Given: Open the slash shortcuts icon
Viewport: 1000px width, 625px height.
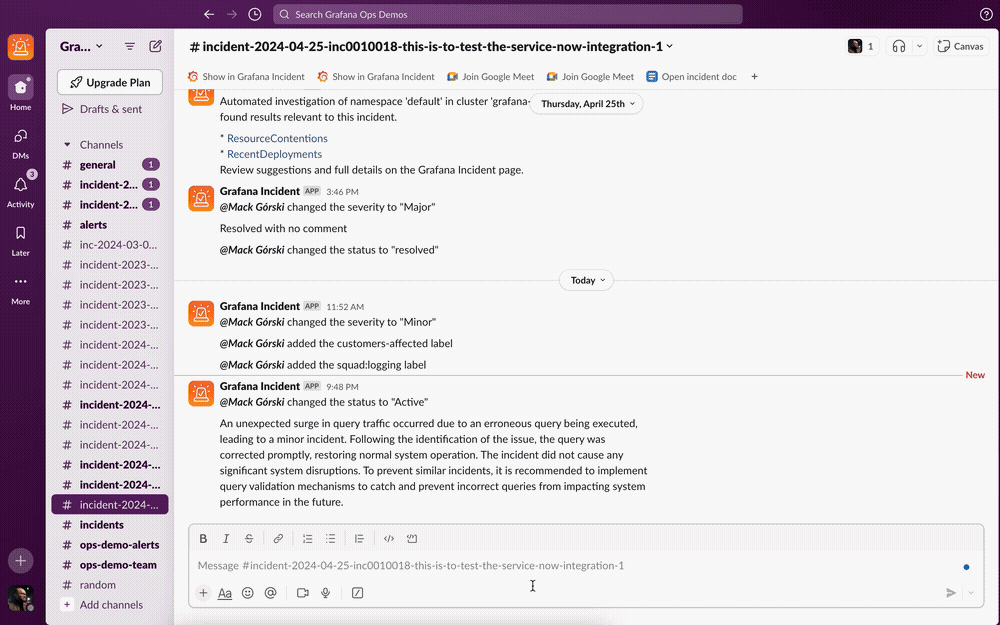Looking at the screenshot, I should pyautogui.click(x=357, y=592).
